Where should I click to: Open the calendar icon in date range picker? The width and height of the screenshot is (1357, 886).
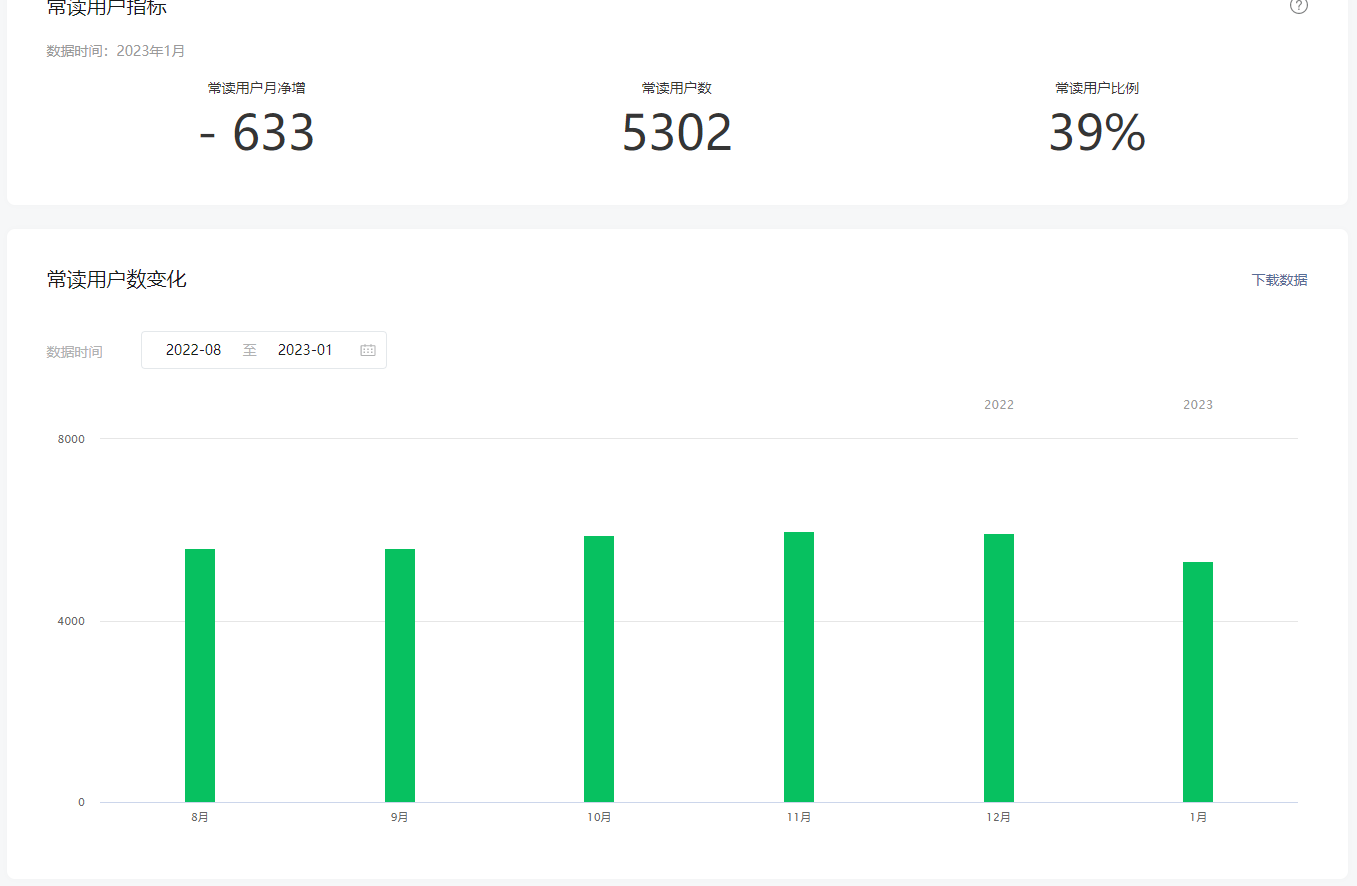pyautogui.click(x=368, y=350)
